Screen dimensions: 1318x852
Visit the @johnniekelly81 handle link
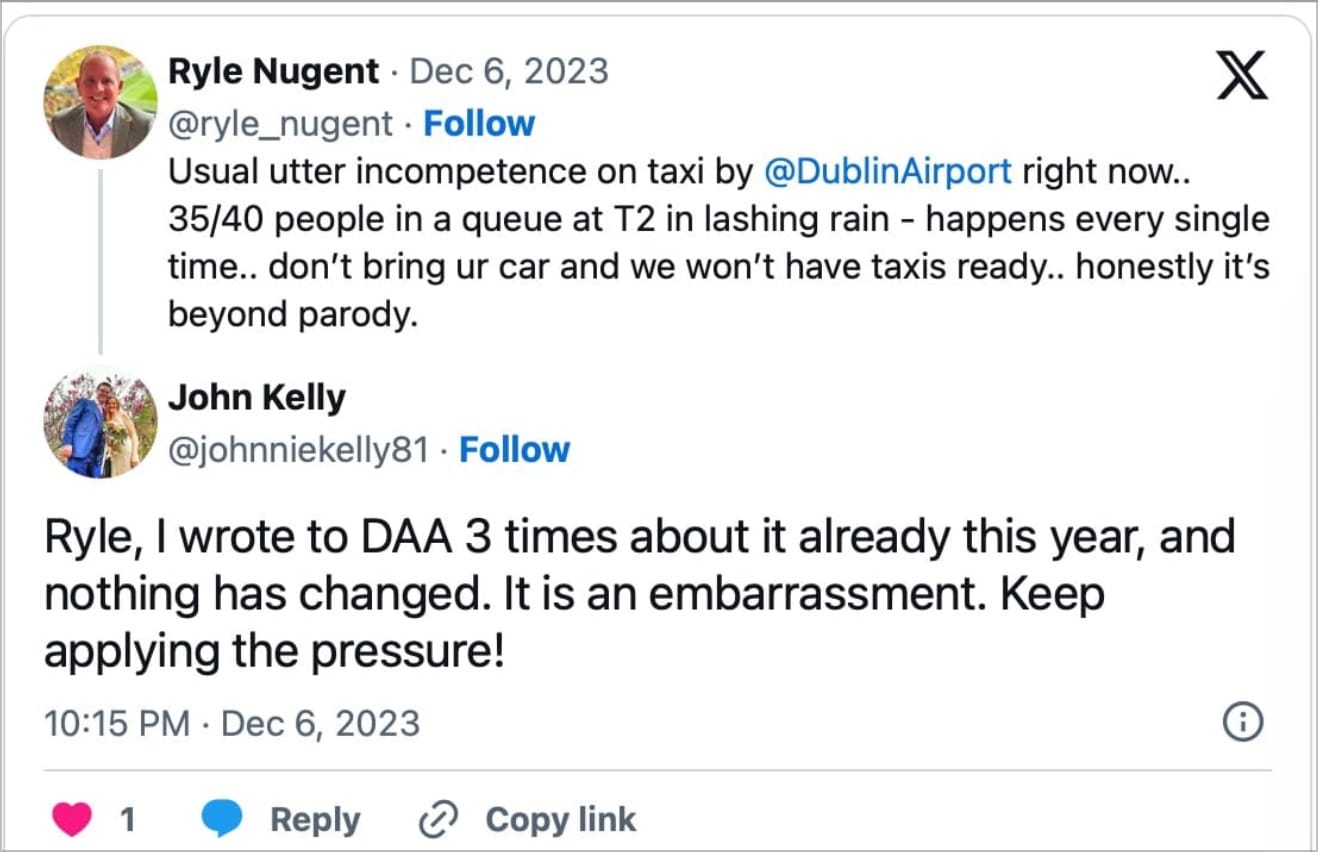[x=298, y=450]
